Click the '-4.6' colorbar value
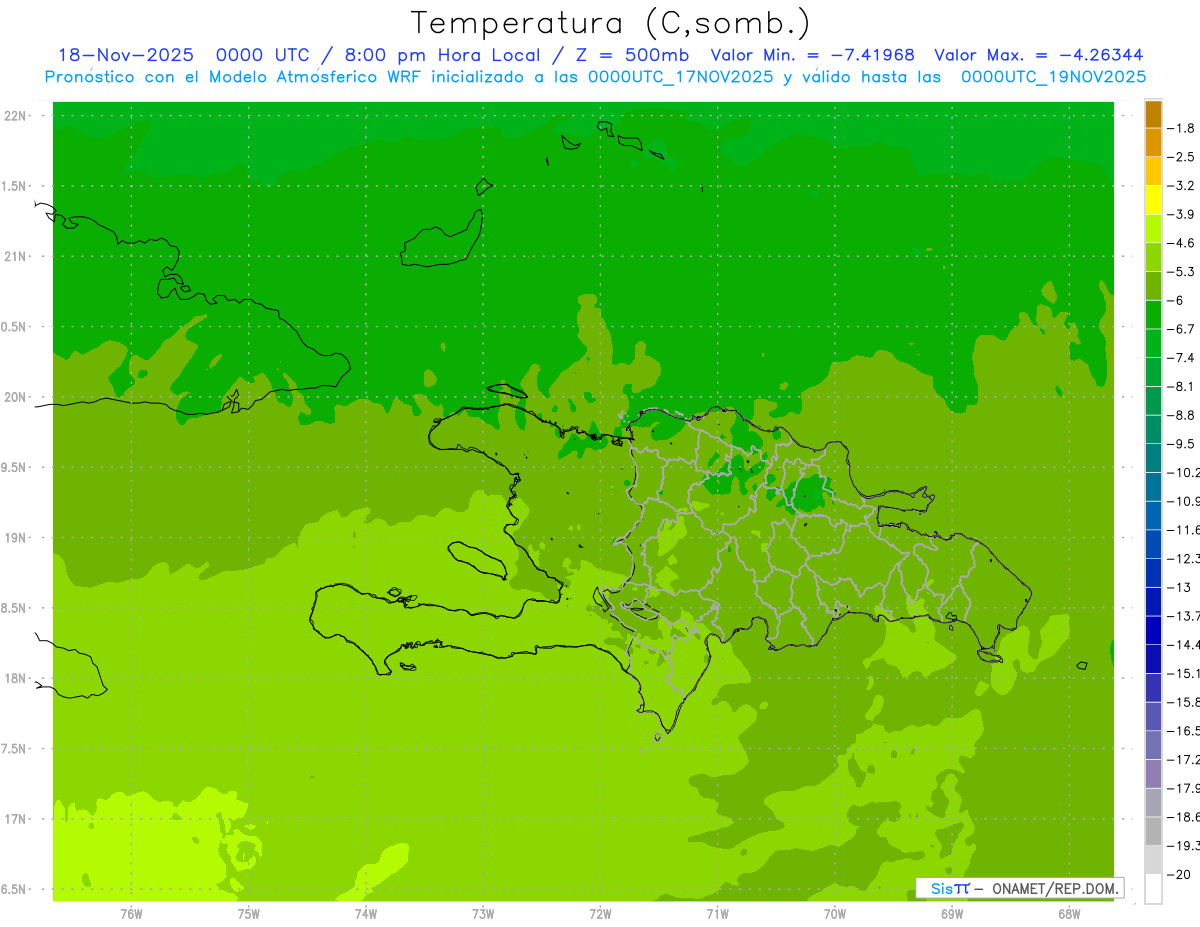 pyautogui.click(x=1183, y=243)
